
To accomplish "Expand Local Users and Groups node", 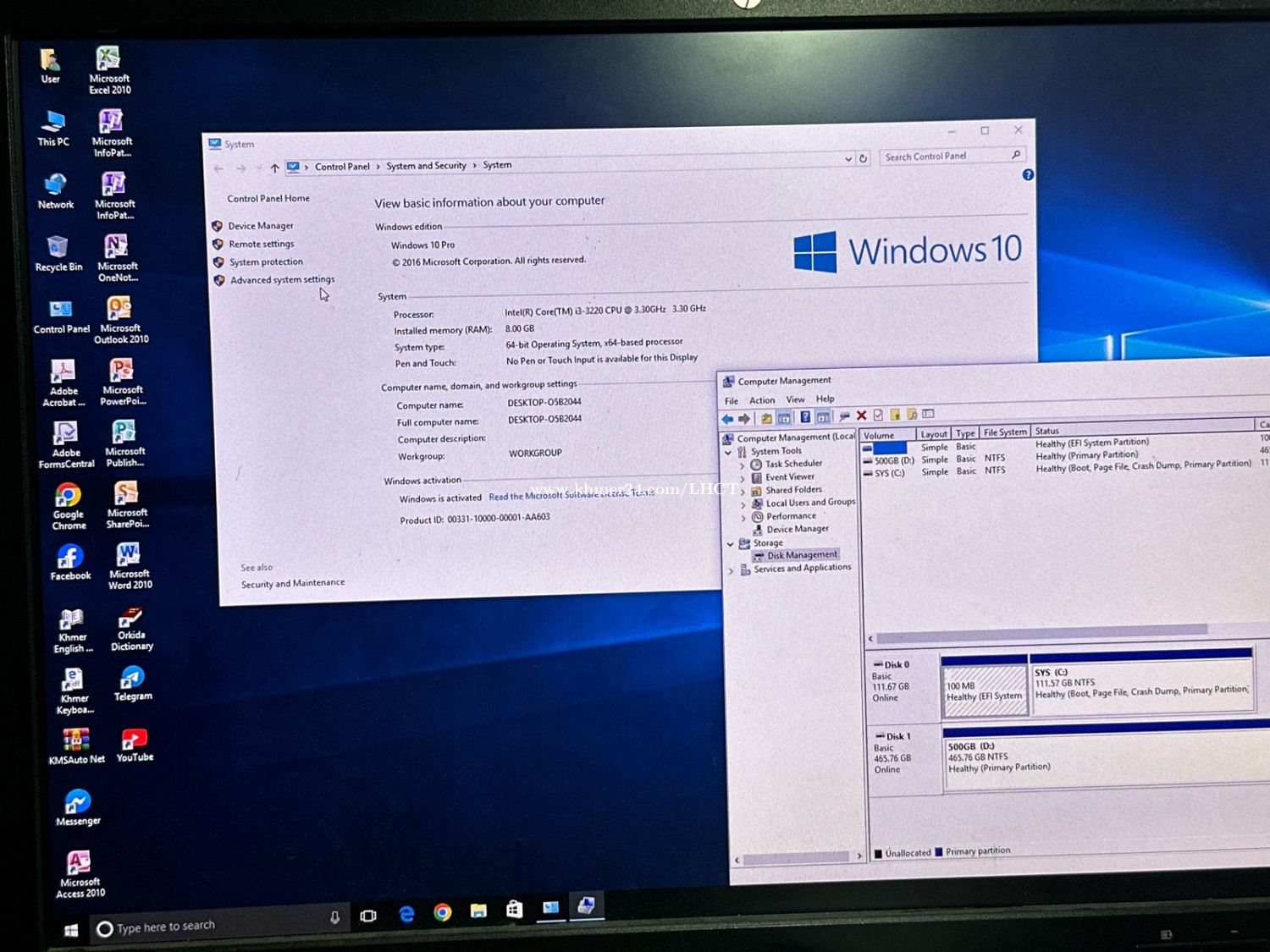I will point(743,505).
